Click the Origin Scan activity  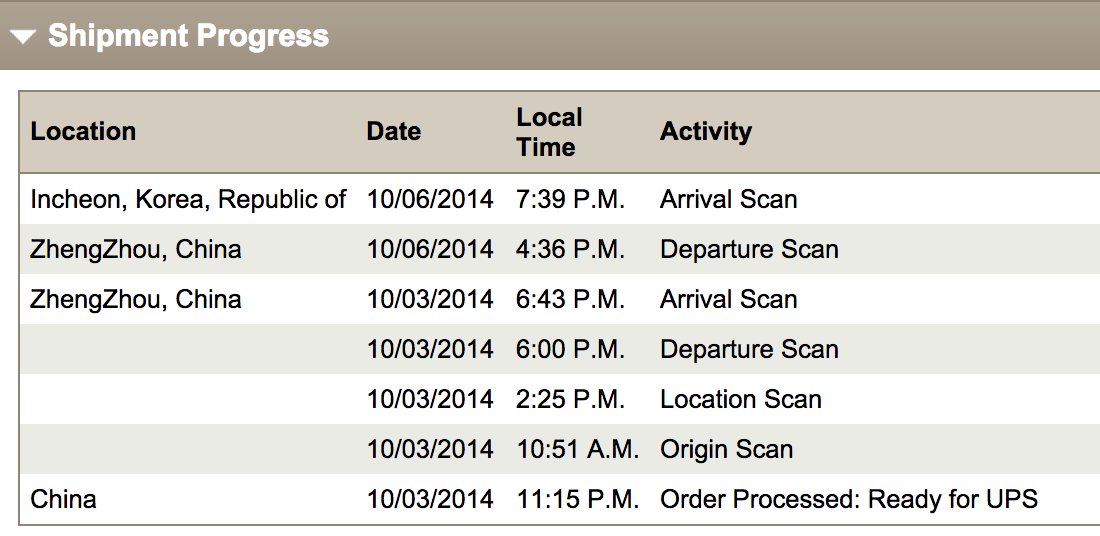tap(727, 449)
